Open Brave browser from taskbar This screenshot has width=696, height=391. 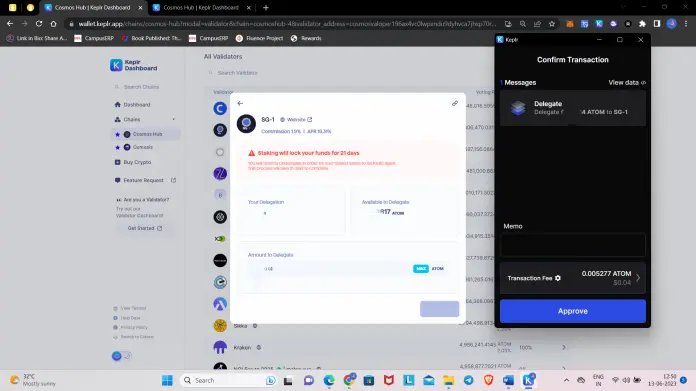489,380
